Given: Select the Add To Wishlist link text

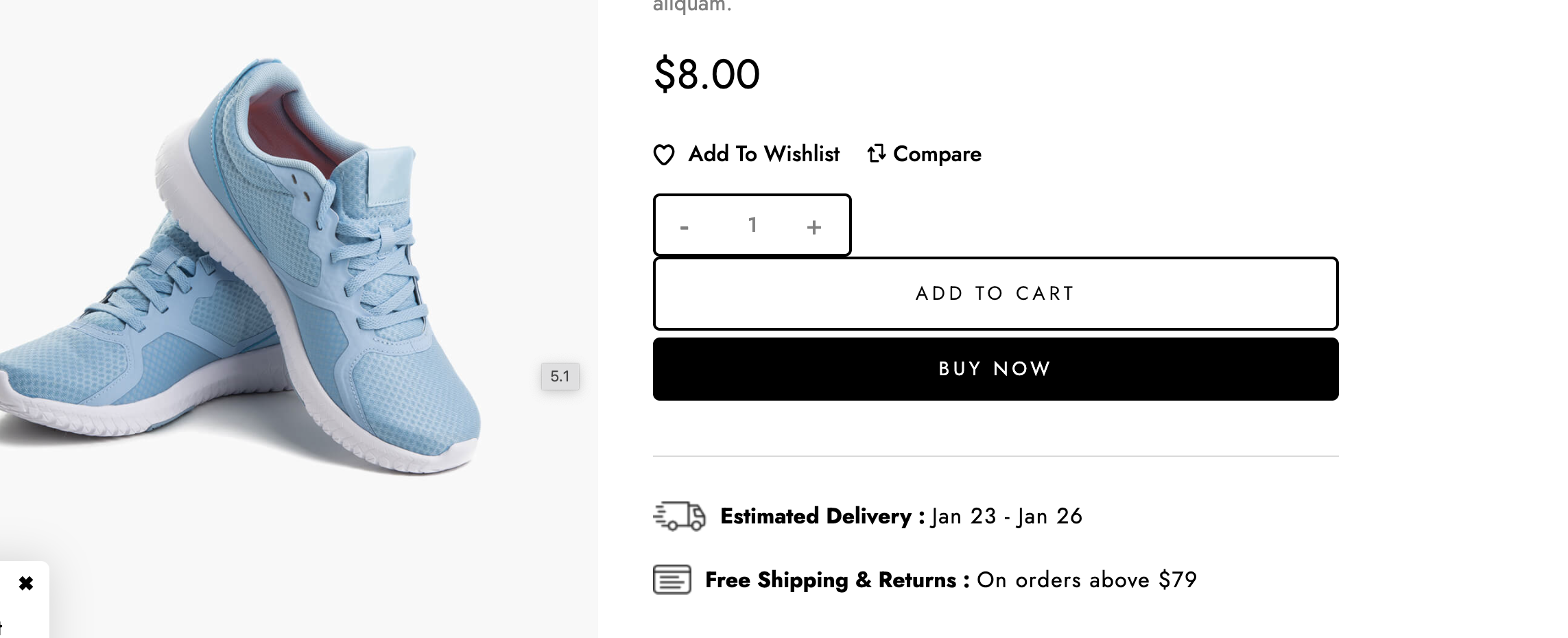Looking at the screenshot, I should pyautogui.click(x=764, y=154).
